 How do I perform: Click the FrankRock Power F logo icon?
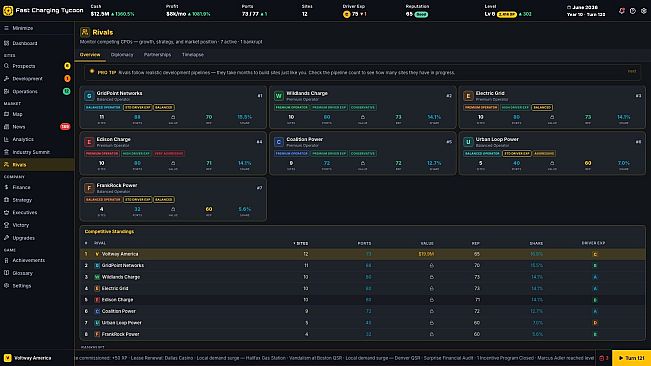(x=89, y=188)
